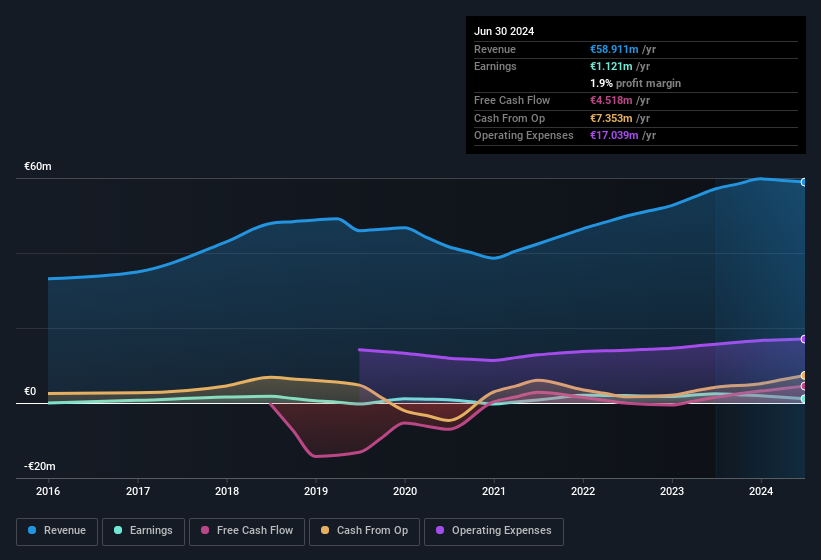This screenshot has width=821, height=560.
Task: Click the Cash From Op label in tooltip
Action: coord(509,118)
